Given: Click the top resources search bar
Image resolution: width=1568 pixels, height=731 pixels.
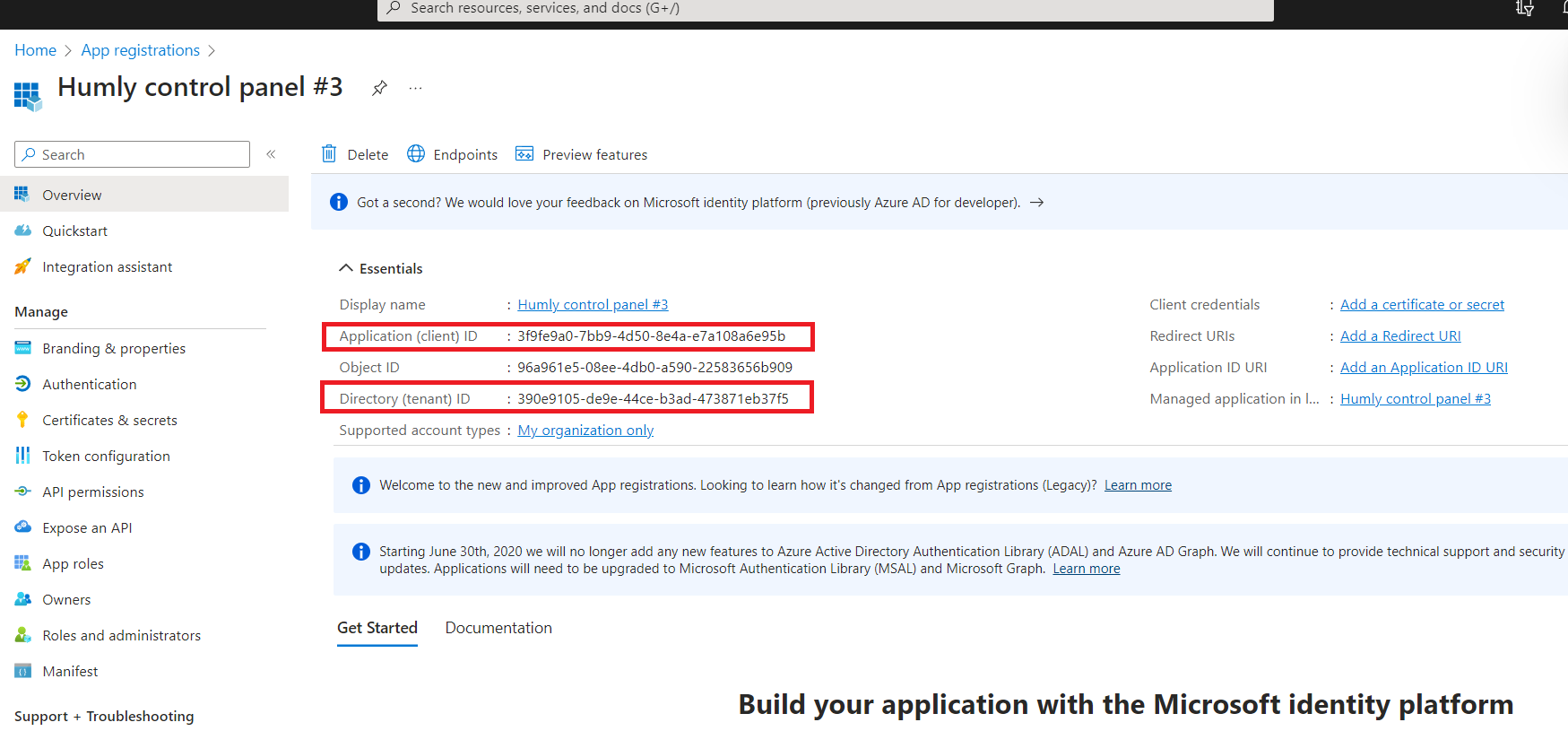Looking at the screenshot, I should [x=825, y=9].
